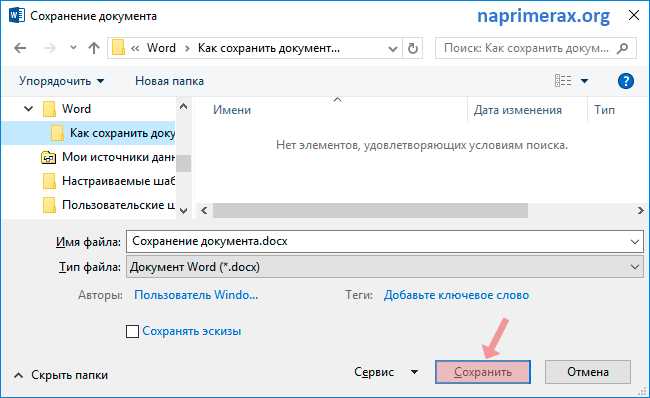Select Word folder in the tree
The width and height of the screenshot is (650, 398).
click(x=76, y=109)
